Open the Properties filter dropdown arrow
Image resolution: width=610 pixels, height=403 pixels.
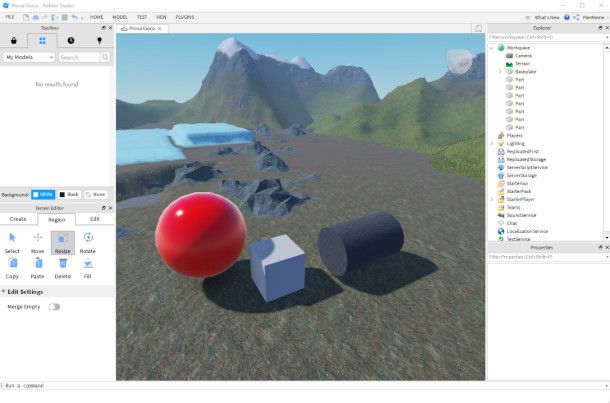pos(607,257)
